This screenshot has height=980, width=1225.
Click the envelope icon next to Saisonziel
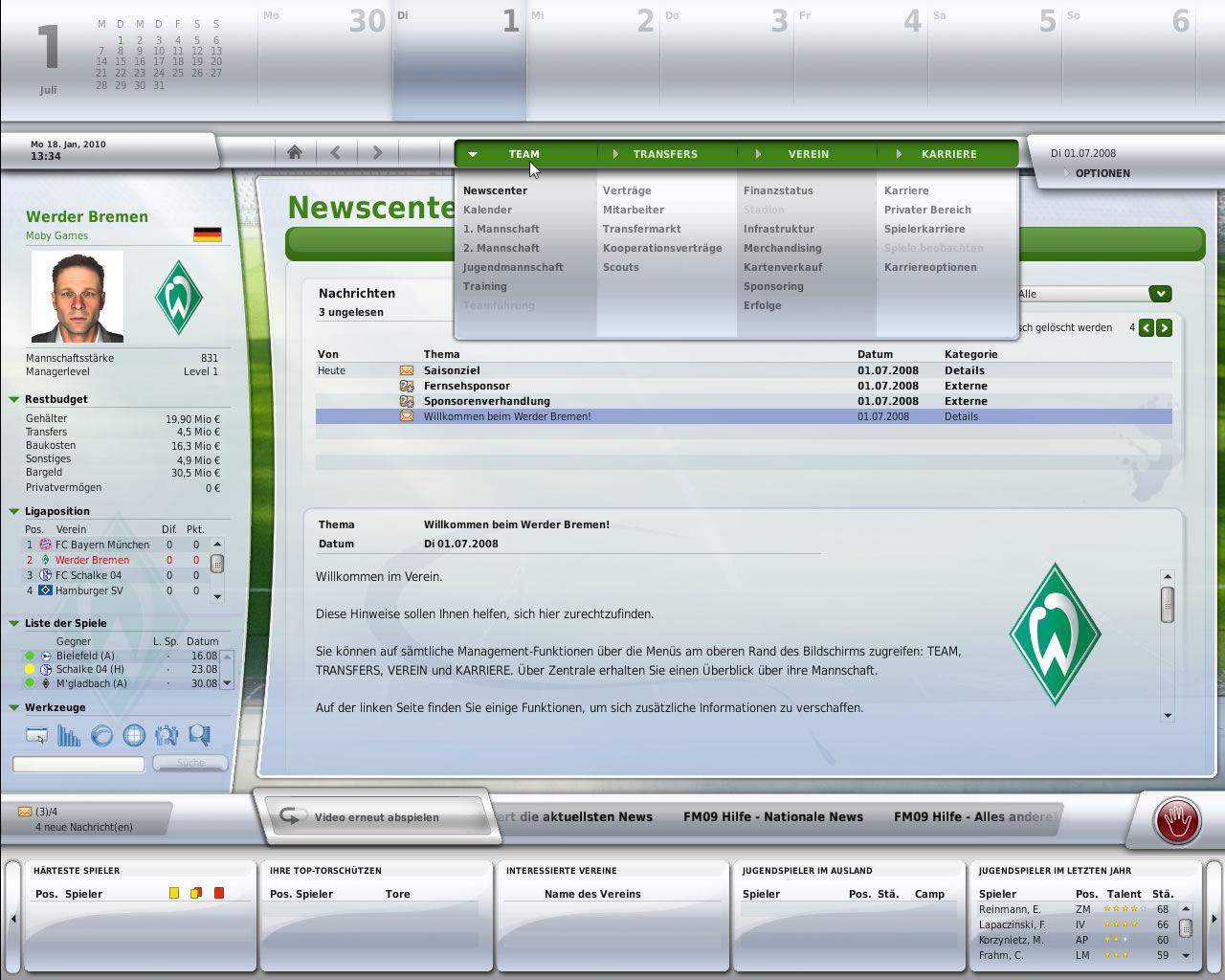tap(407, 370)
